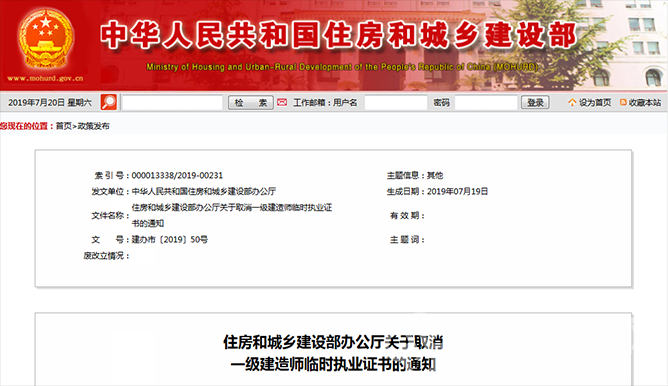This screenshot has height=386, width=668.
Task: Click the national emblem logo
Action: 46,39
